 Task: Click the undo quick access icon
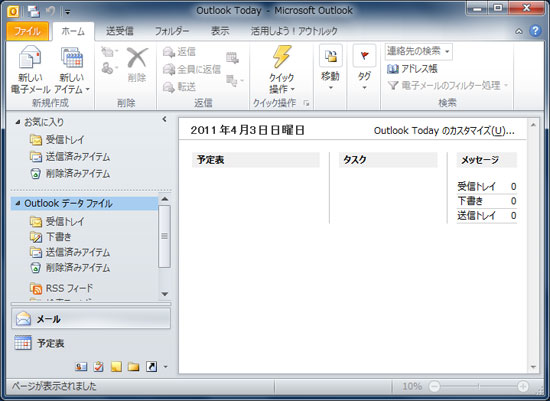click(51, 11)
